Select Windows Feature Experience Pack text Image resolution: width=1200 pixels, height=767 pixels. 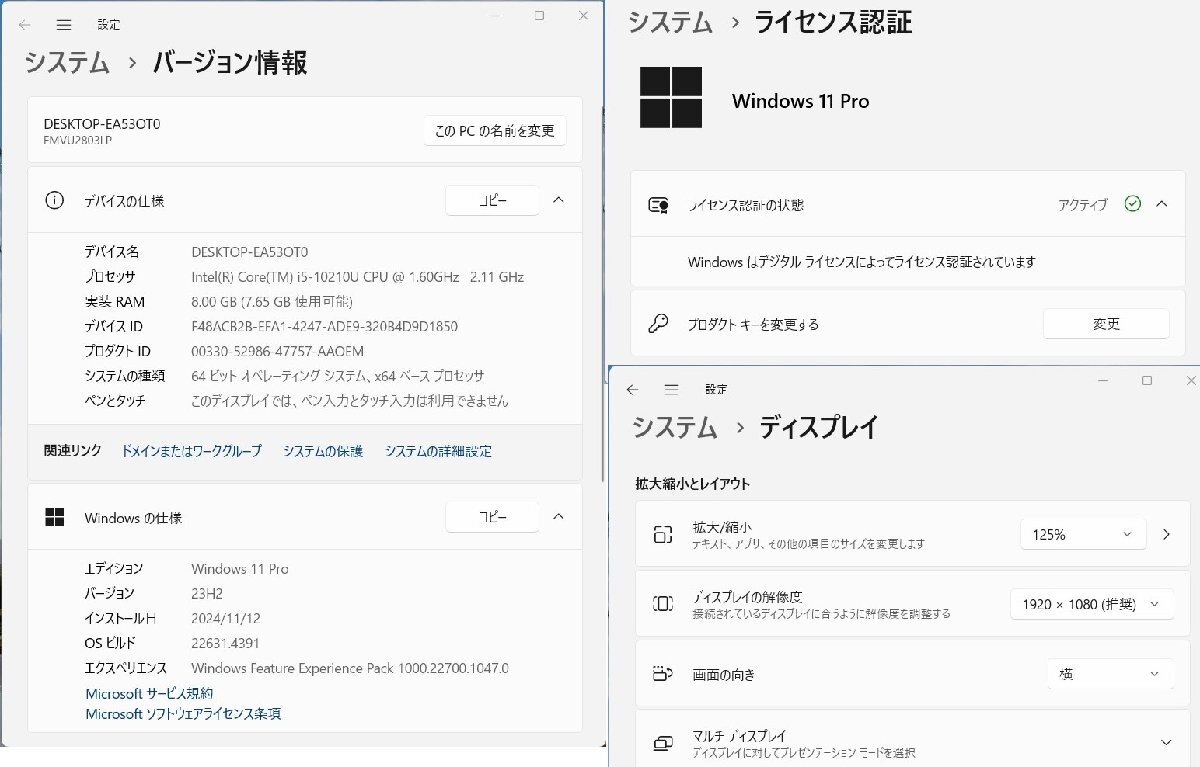350,668
